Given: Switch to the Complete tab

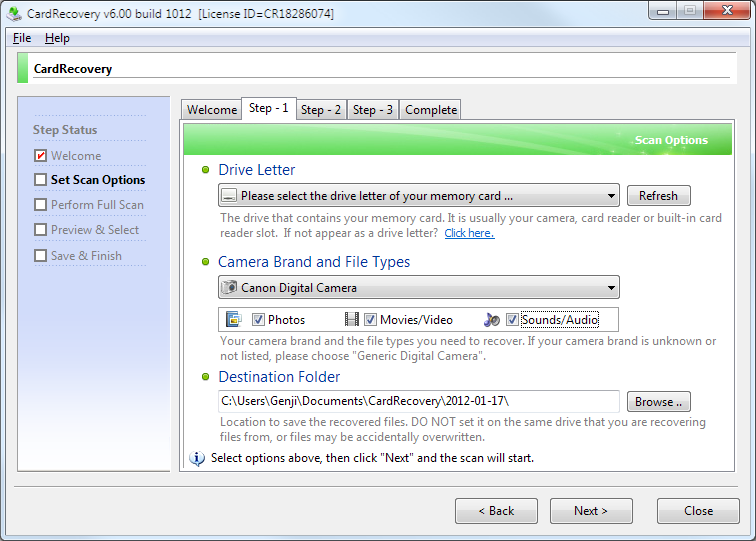Looking at the screenshot, I should pyautogui.click(x=431, y=110).
